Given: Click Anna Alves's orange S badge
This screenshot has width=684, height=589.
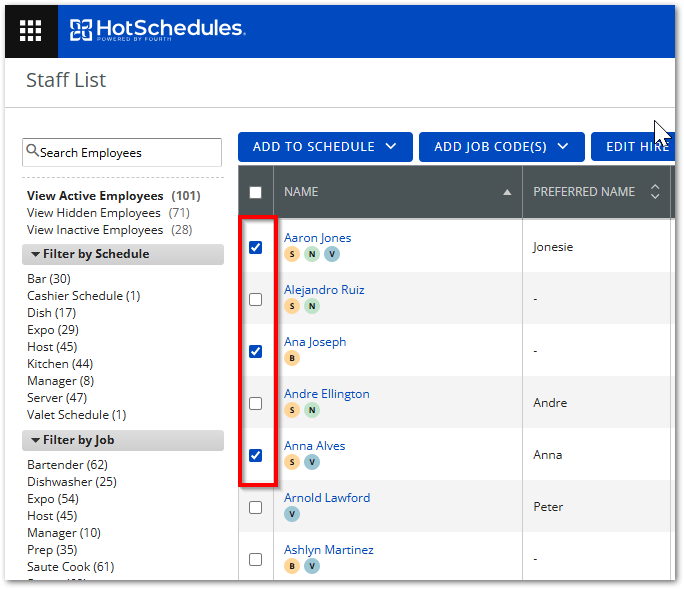Looking at the screenshot, I should click(292, 462).
